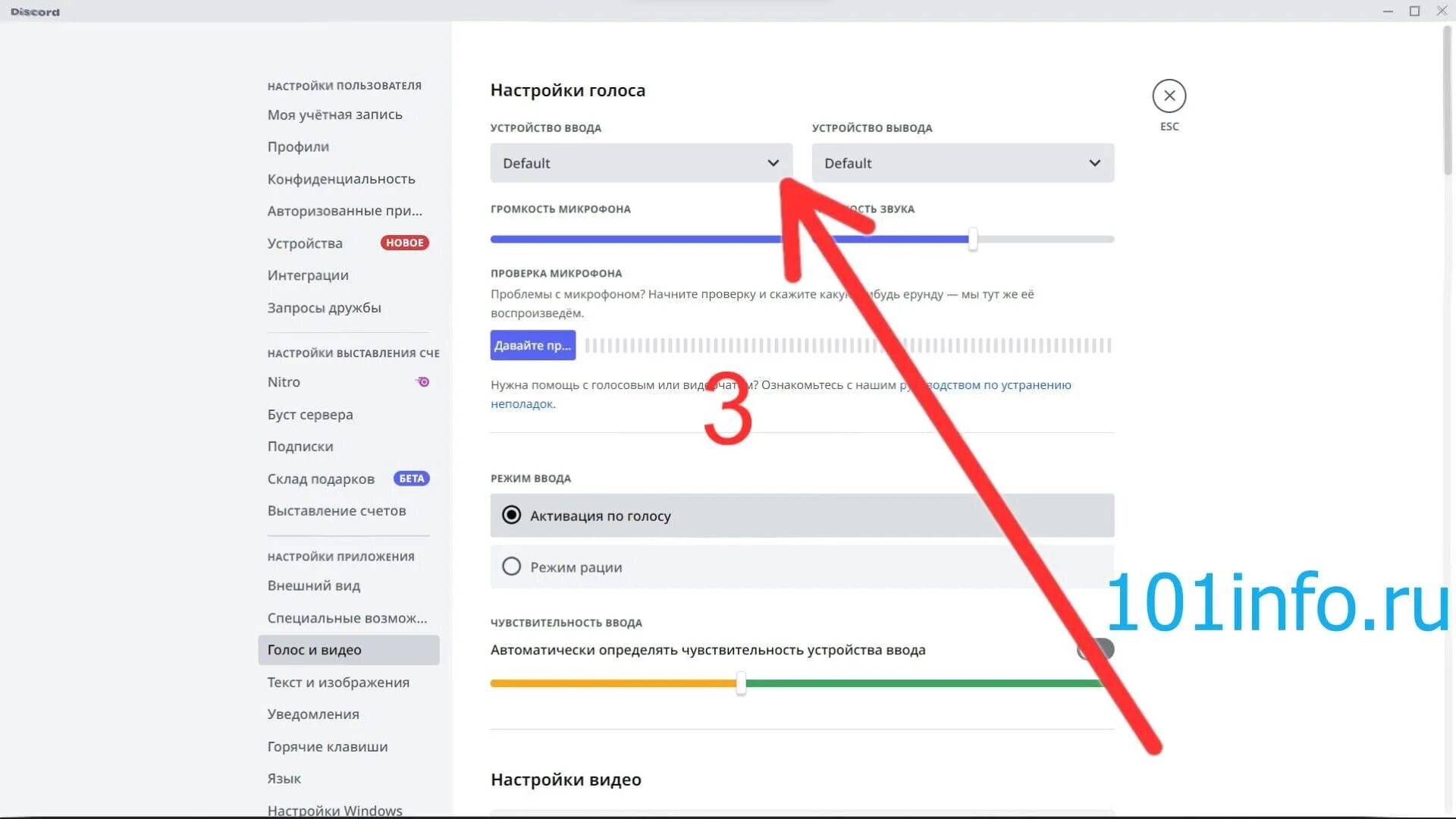Click the microphone volume slider track
Viewport: 1456px width, 819px height.
click(629, 239)
